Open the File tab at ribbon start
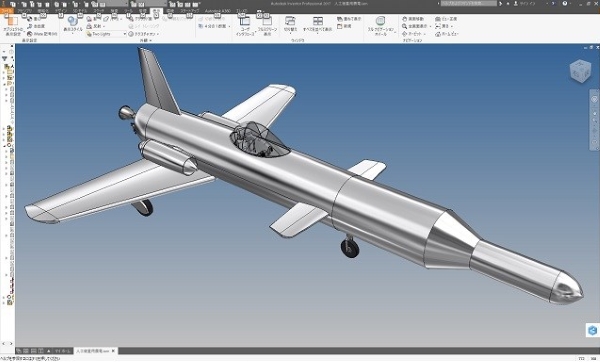The width and height of the screenshot is (600, 362). [7, 11]
